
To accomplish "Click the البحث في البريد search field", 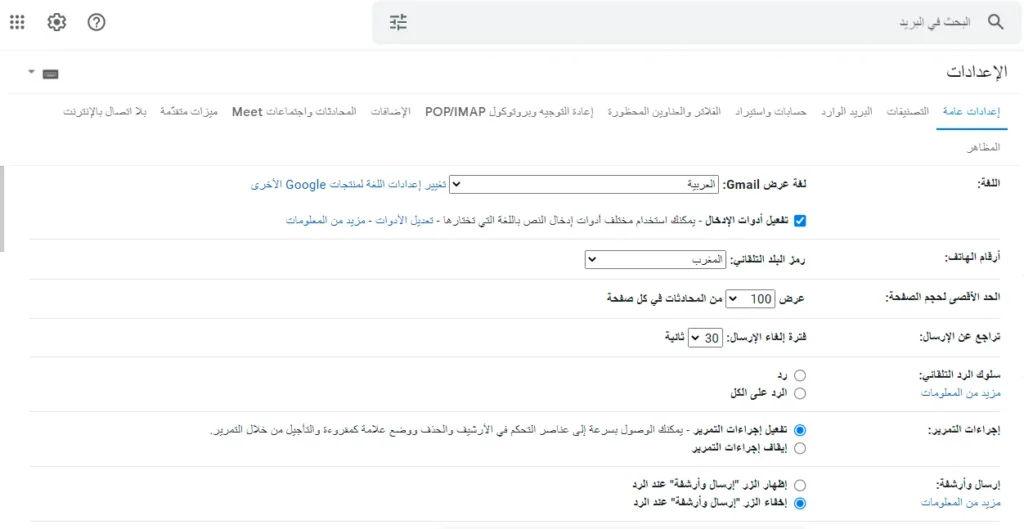I will coord(692,22).
